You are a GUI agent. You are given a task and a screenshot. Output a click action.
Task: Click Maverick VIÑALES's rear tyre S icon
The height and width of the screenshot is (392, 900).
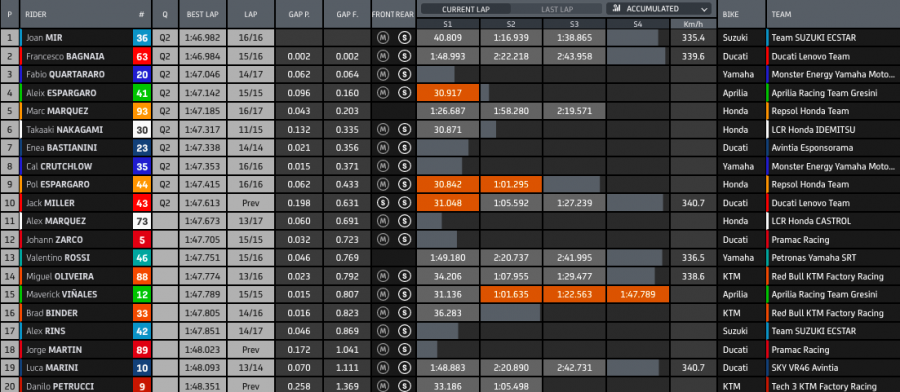point(404,295)
